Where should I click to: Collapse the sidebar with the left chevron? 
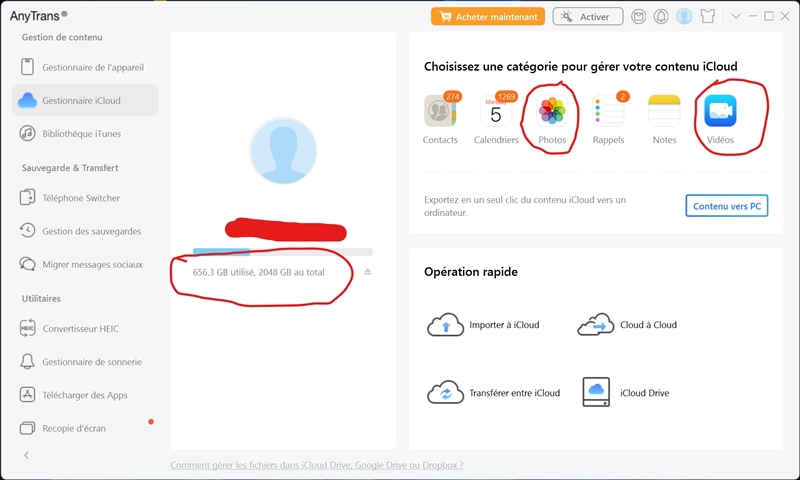click(x=27, y=455)
